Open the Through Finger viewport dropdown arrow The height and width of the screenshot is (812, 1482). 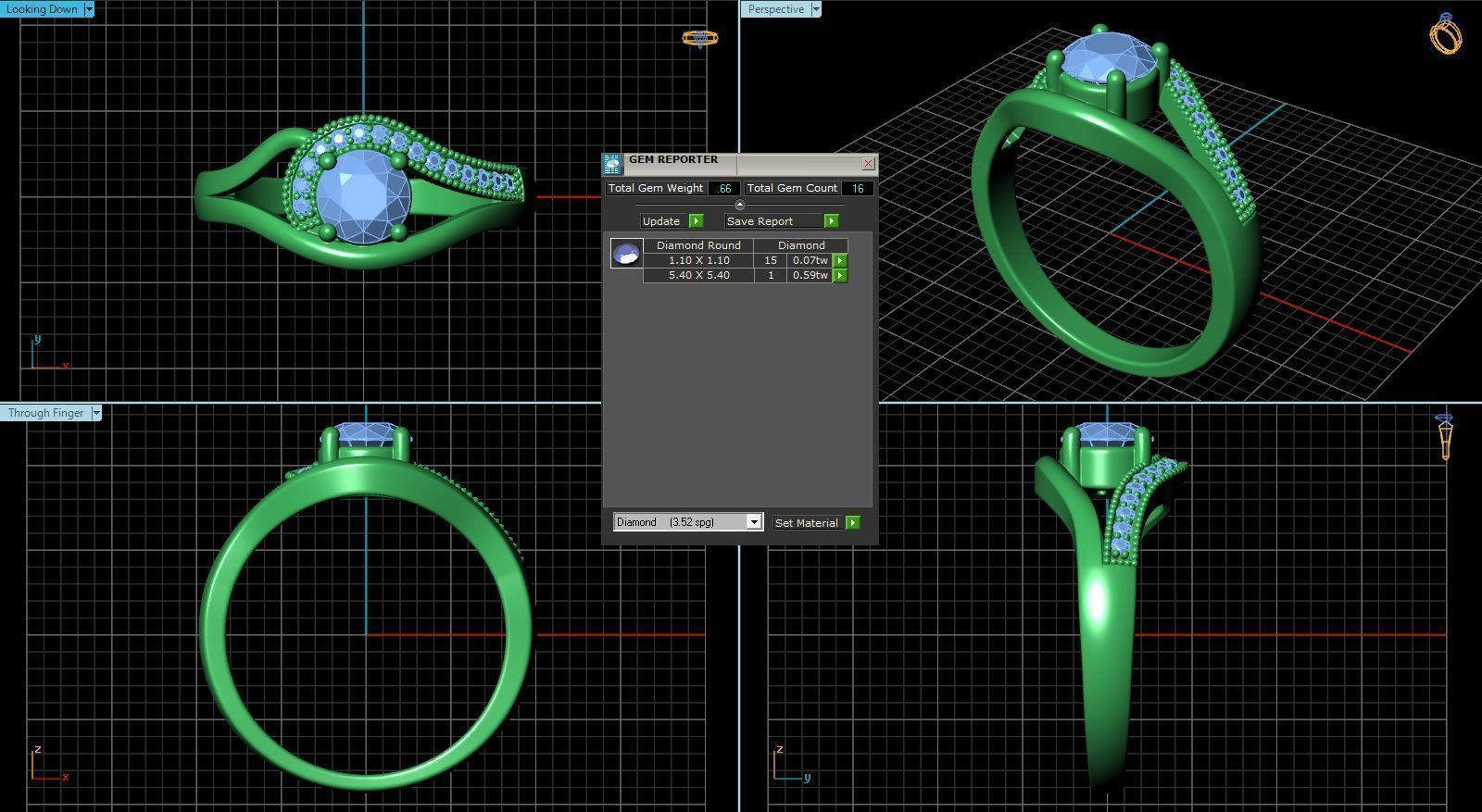[x=95, y=413]
